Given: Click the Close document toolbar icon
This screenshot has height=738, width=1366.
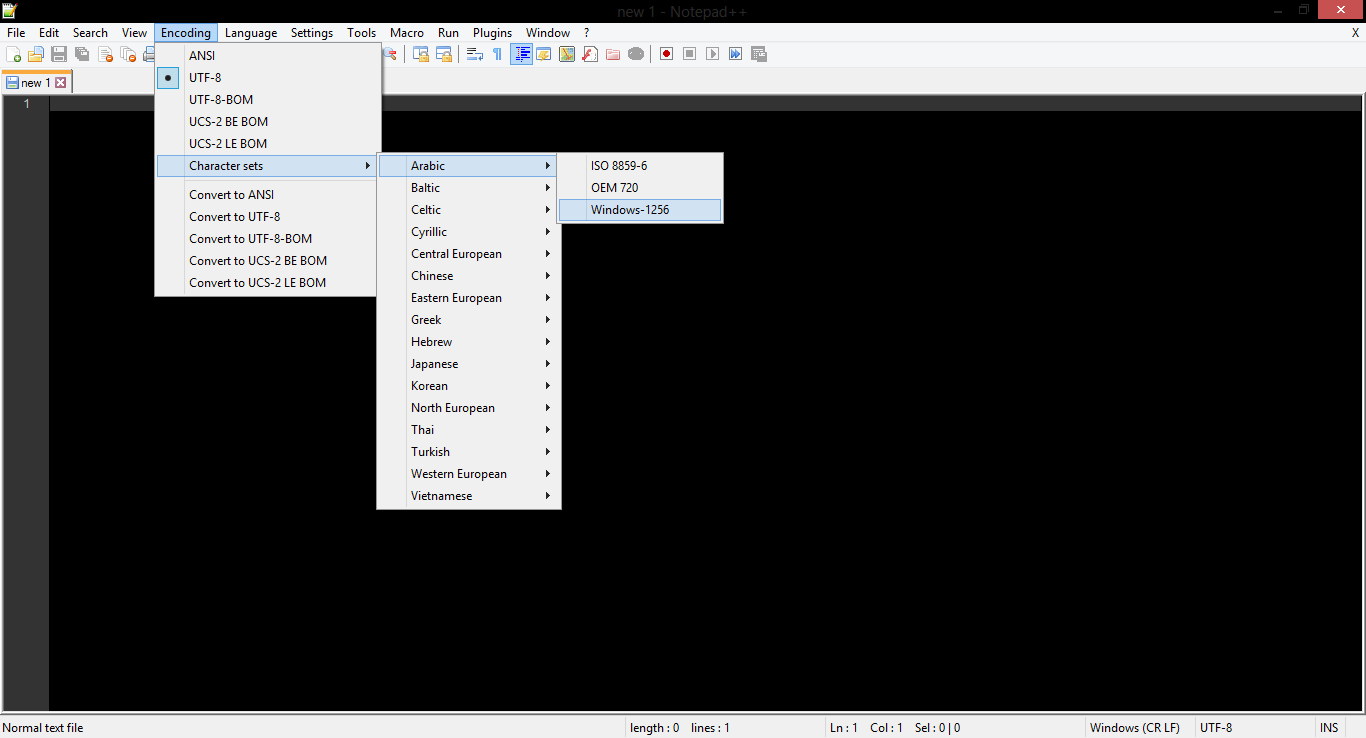Looking at the screenshot, I should [x=105, y=54].
